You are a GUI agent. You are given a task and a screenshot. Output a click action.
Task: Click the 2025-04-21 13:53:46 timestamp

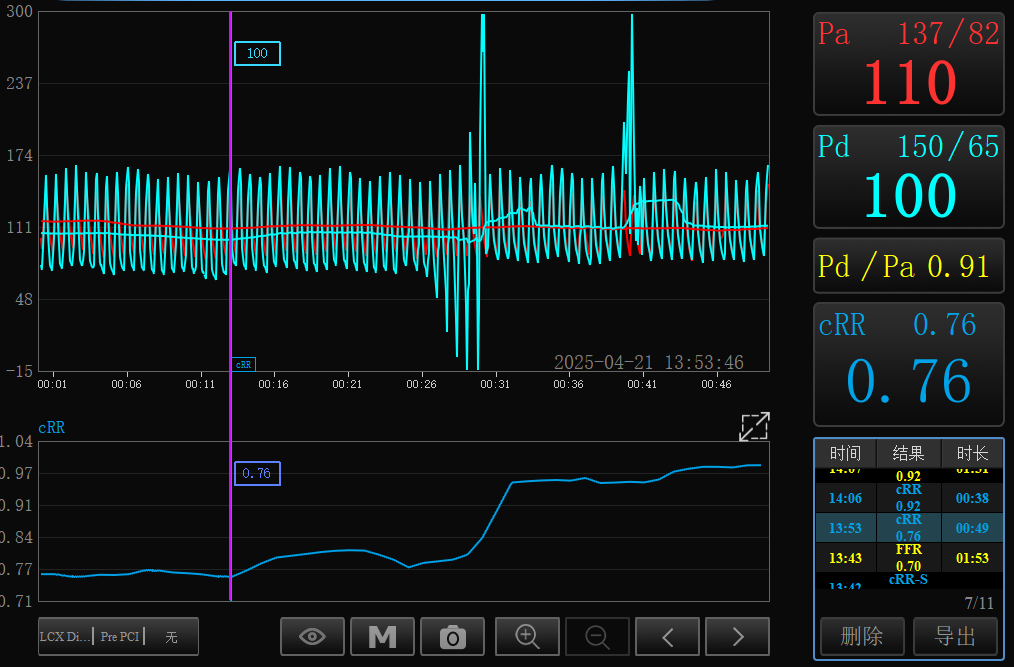(x=649, y=362)
